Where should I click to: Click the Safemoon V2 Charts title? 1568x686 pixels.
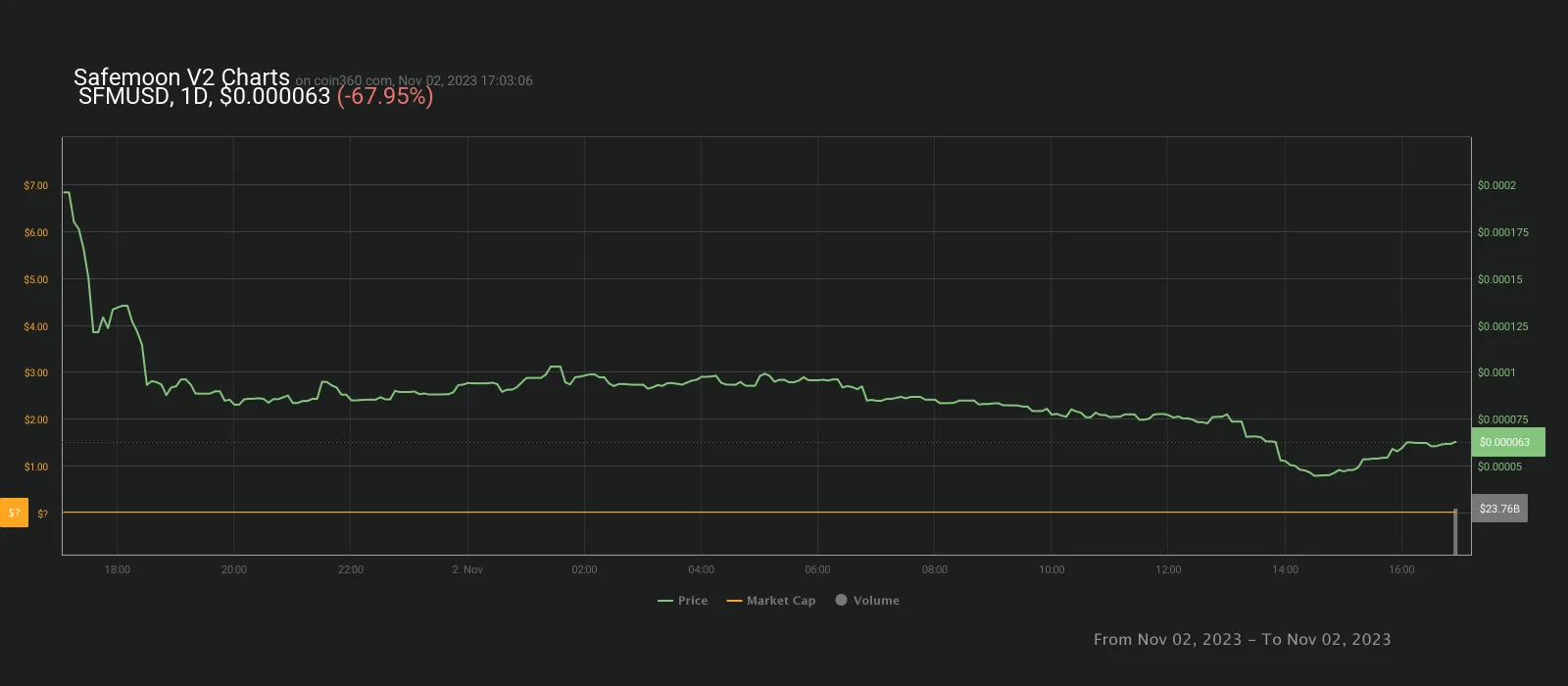[181, 77]
